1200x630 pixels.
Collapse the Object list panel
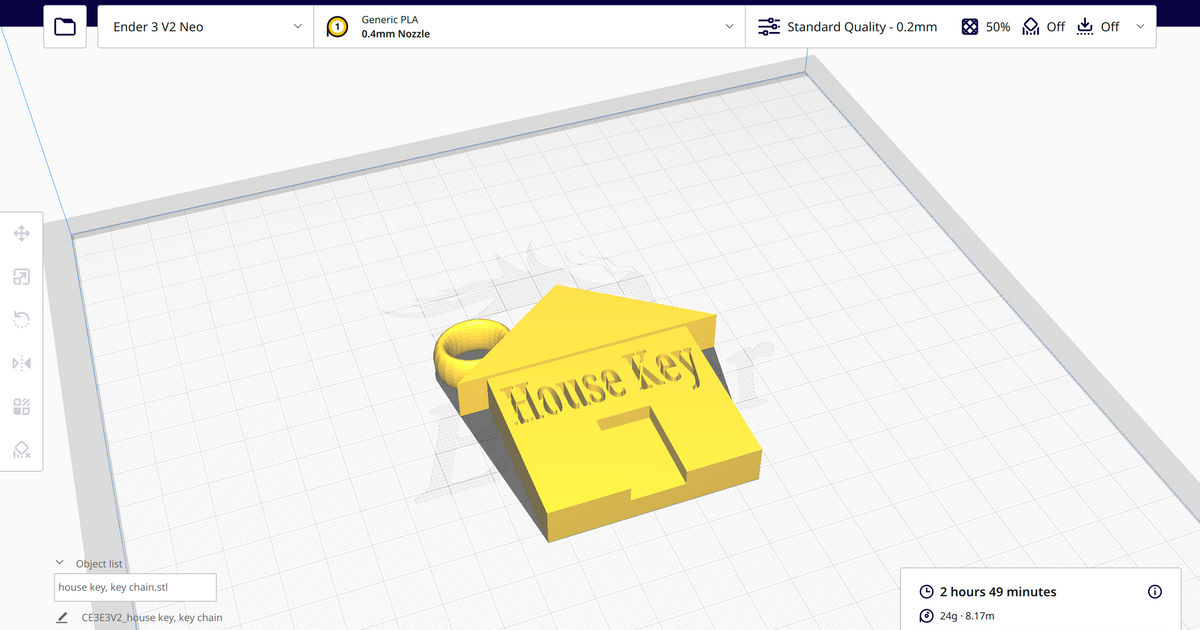59,562
